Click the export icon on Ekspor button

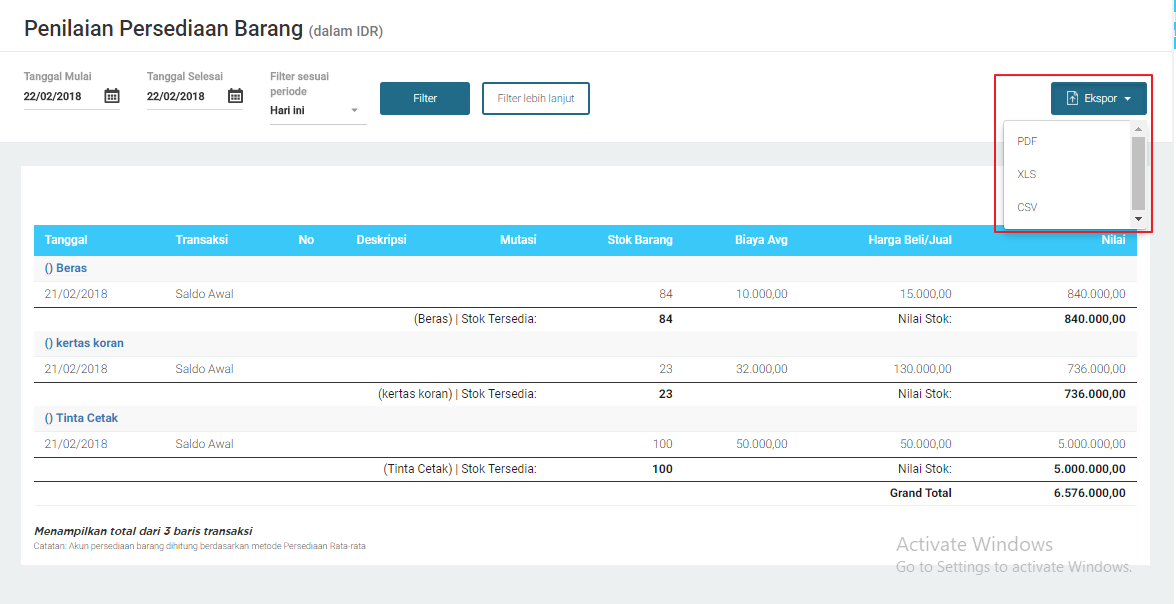click(1072, 99)
